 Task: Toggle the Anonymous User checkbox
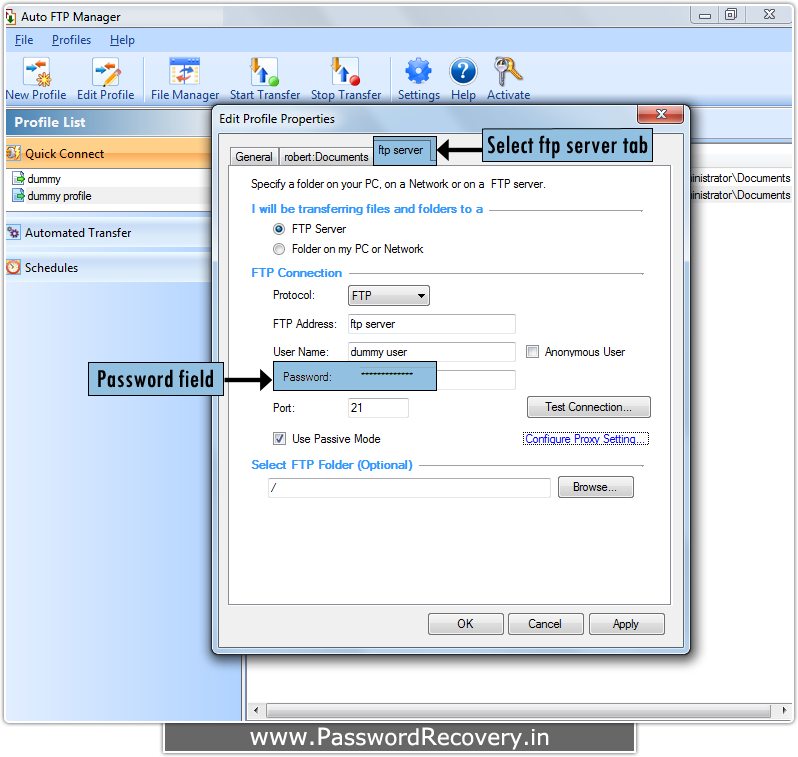click(532, 352)
